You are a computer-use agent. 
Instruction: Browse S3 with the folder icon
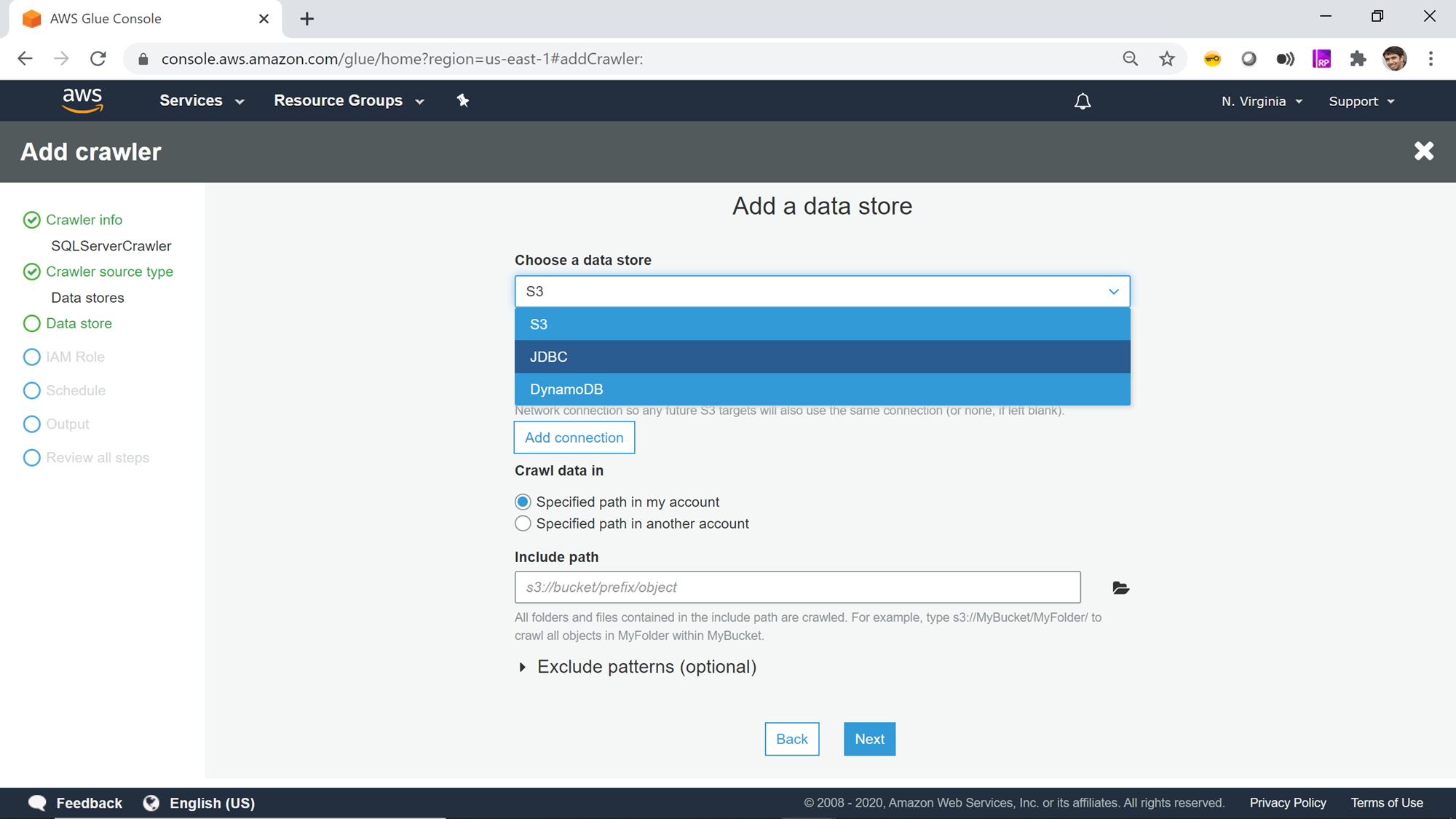click(x=1120, y=588)
